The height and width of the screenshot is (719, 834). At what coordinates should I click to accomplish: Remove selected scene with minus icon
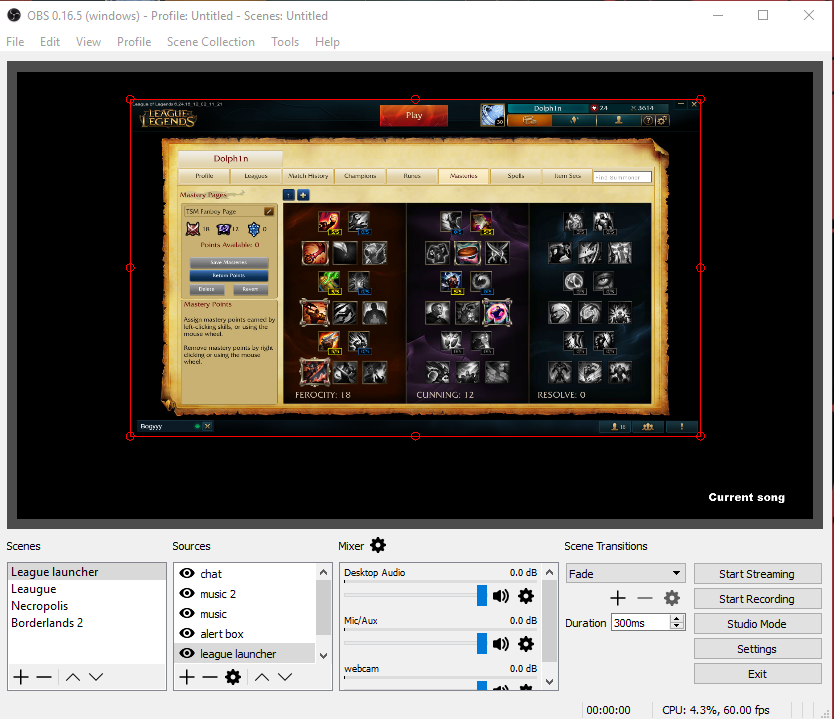pos(44,677)
